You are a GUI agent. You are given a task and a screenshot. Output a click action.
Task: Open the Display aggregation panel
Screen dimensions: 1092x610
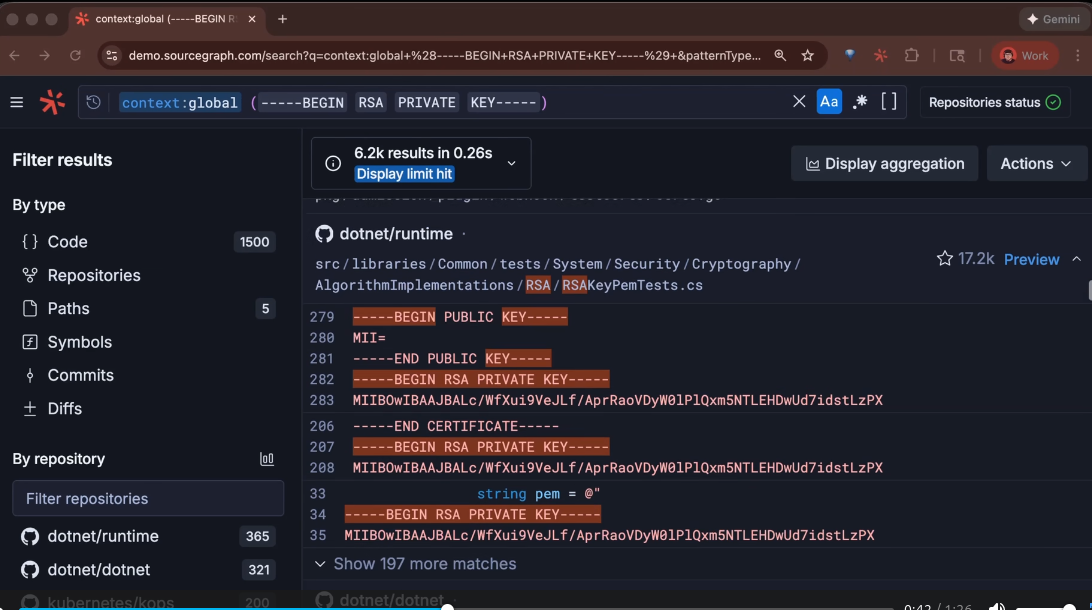click(884, 163)
